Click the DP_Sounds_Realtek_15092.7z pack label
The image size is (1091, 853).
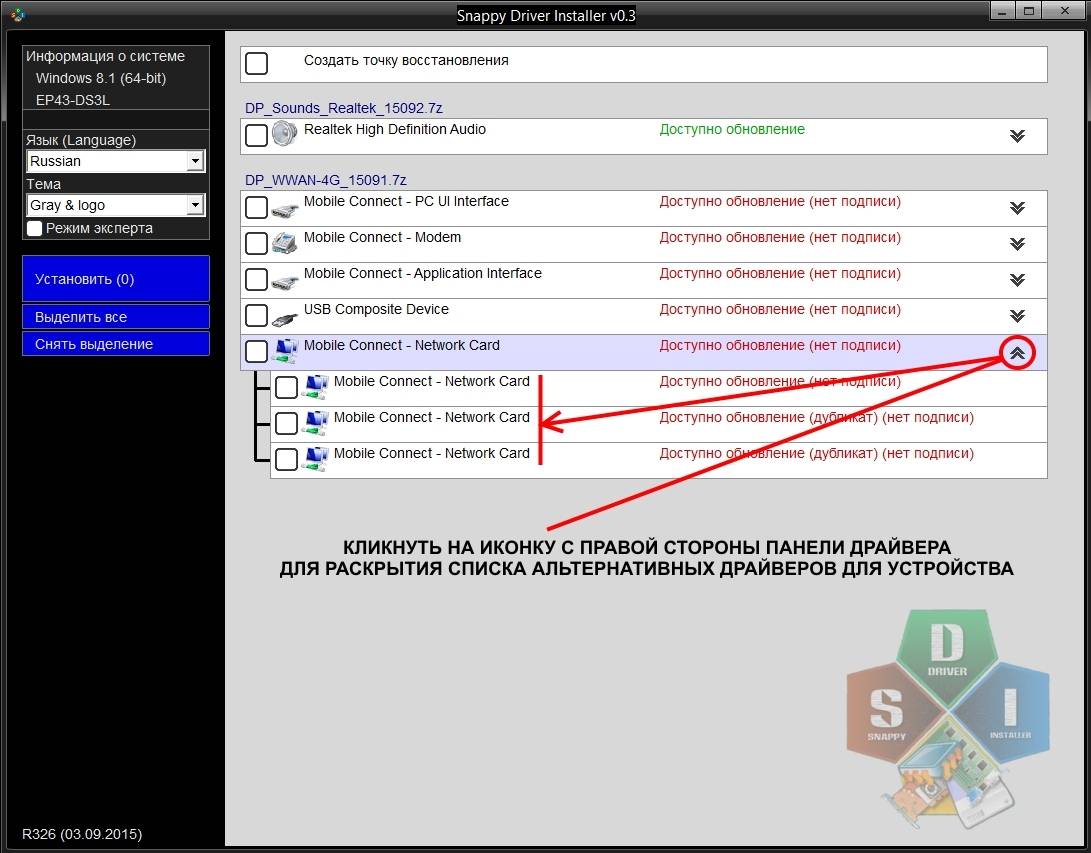(x=344, y=108)
